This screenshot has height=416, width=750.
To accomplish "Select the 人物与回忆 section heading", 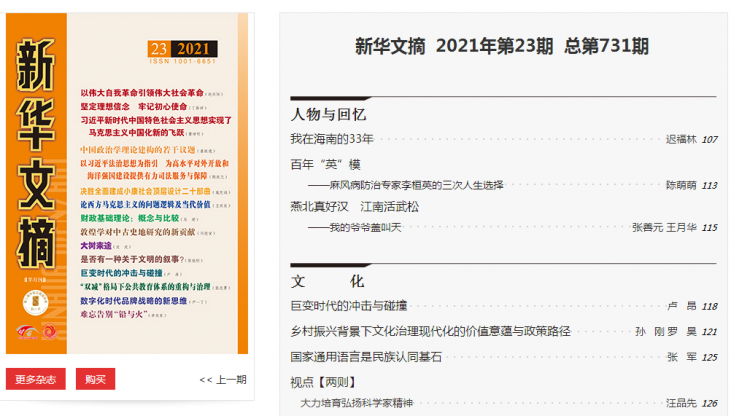I will 328,115.
